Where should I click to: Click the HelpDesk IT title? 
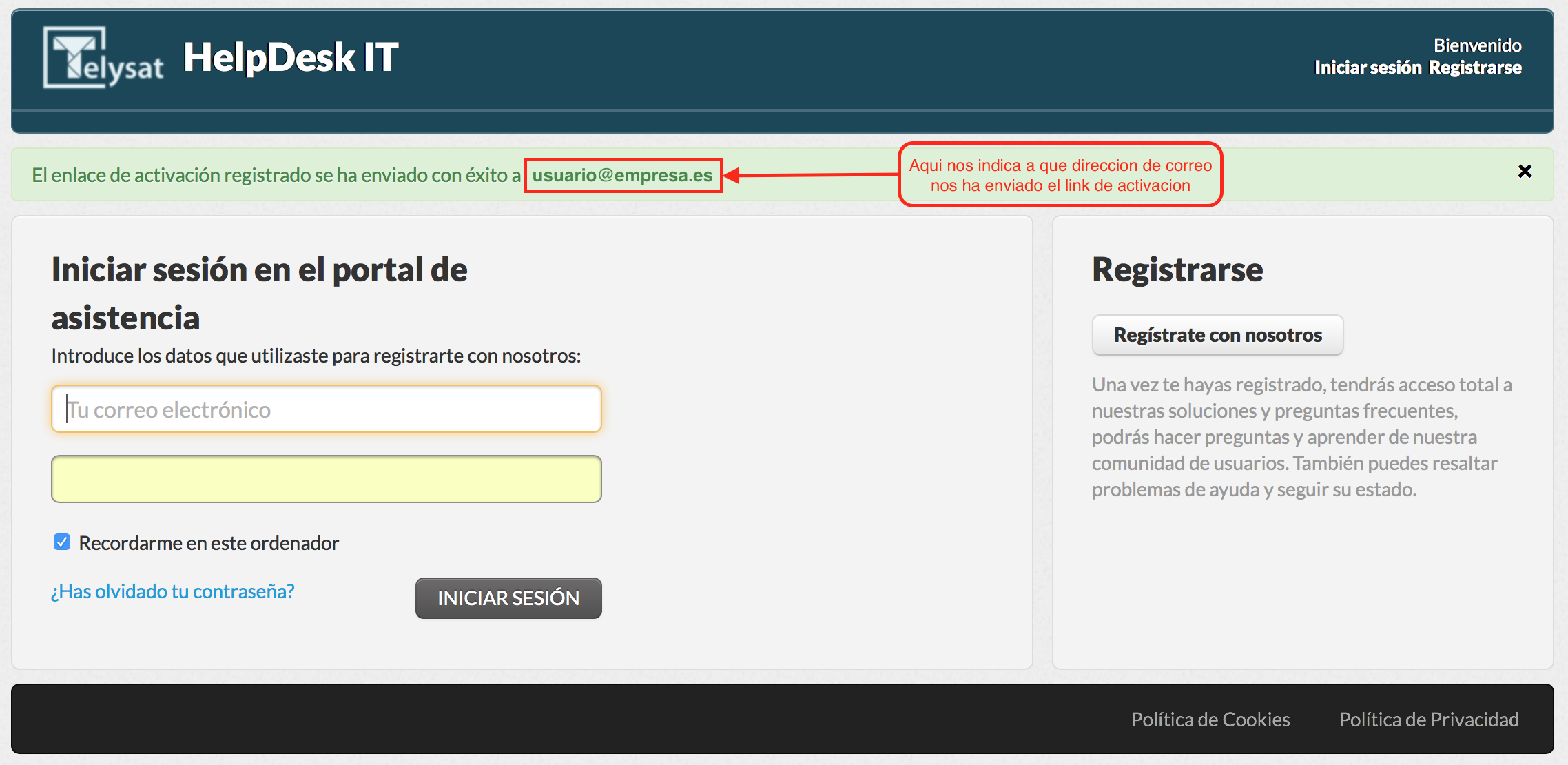[291, 57]
